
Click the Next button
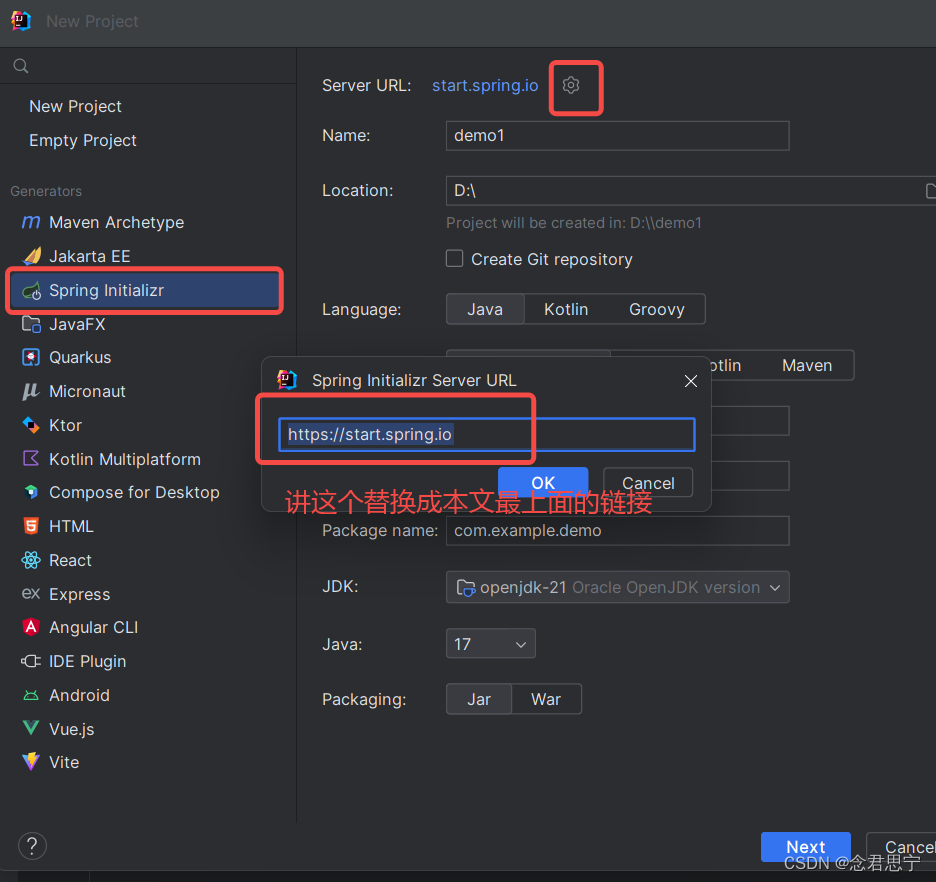(x=806, y=847)
